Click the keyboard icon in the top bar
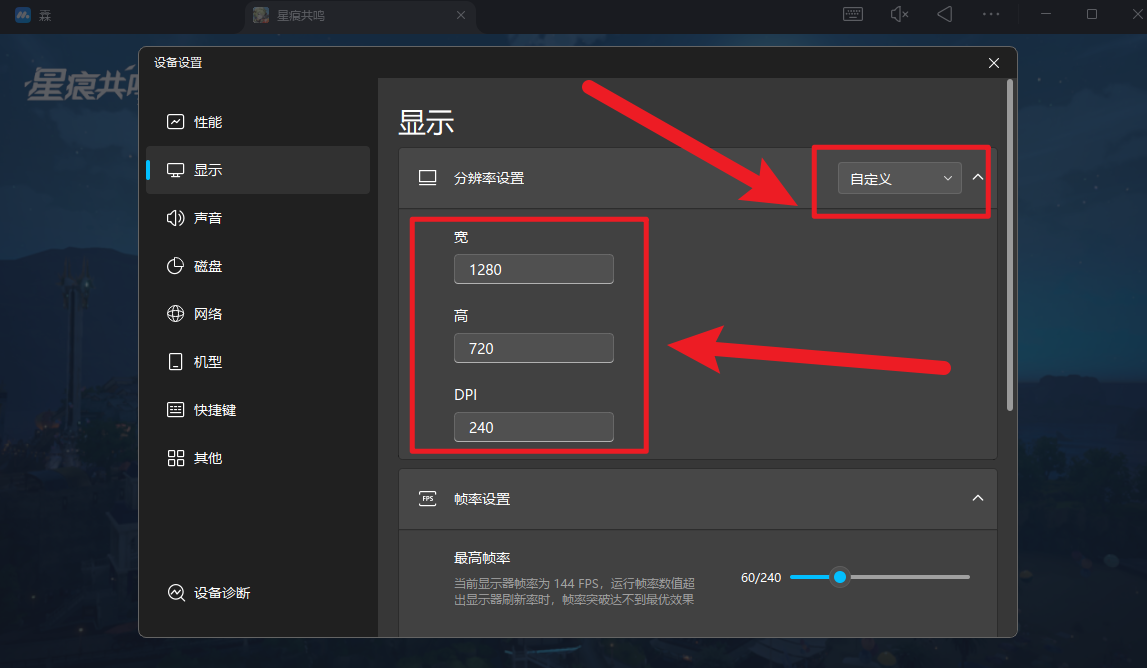 [853, 14]
